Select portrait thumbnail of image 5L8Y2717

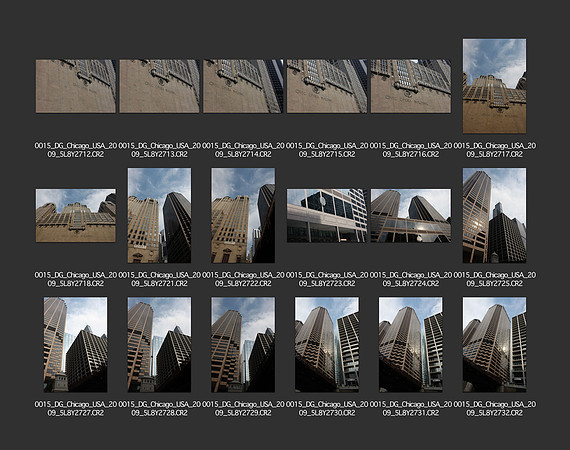[494, 86]
